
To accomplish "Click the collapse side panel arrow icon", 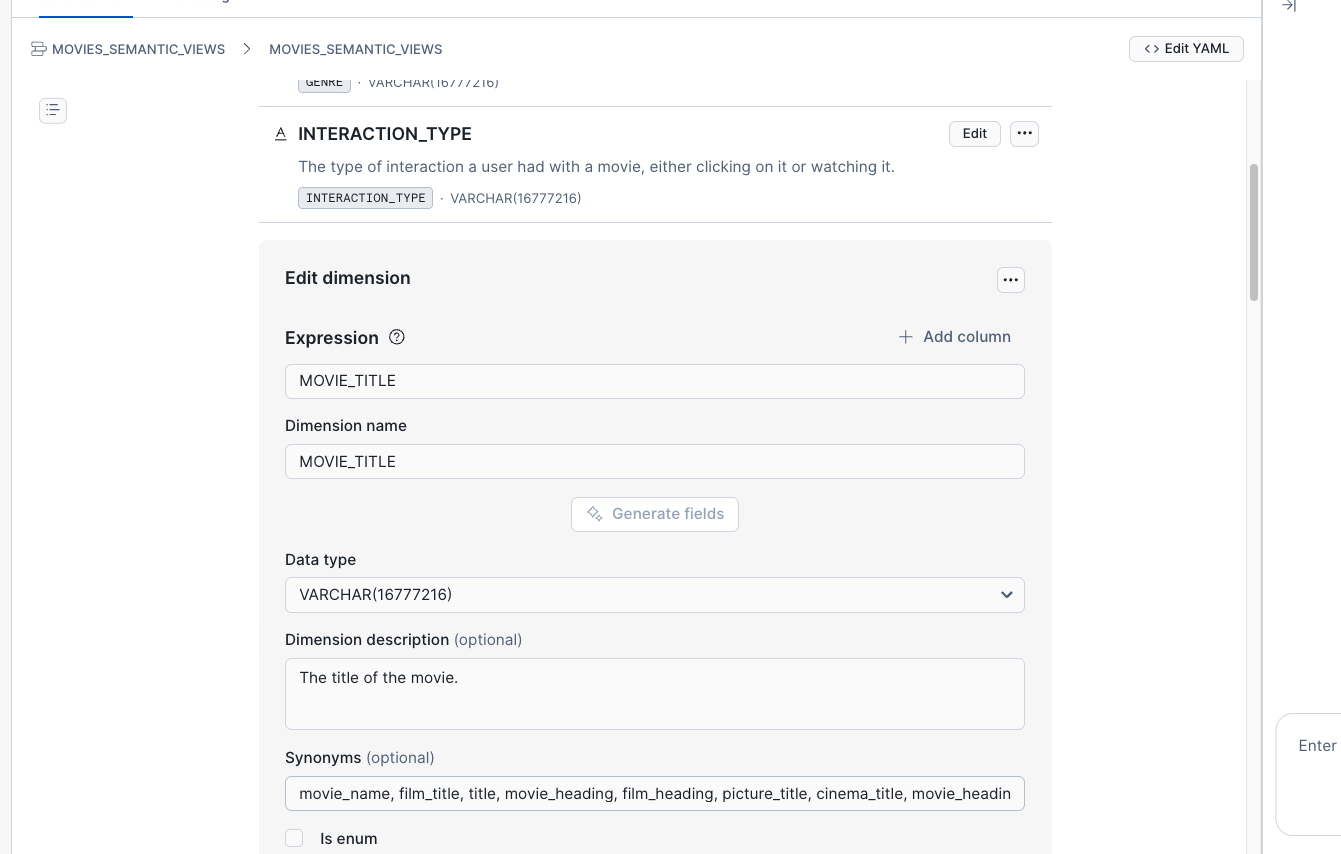I will click(x=1289, y=6).
